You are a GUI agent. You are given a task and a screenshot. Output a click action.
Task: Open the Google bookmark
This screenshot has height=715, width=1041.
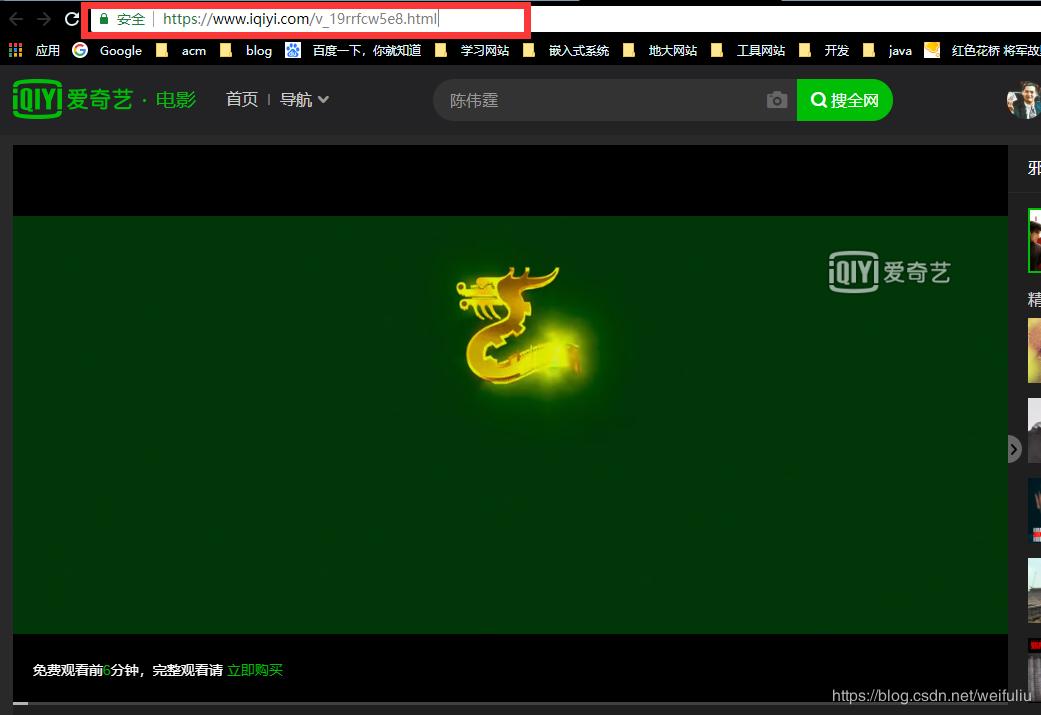(110, 50)
